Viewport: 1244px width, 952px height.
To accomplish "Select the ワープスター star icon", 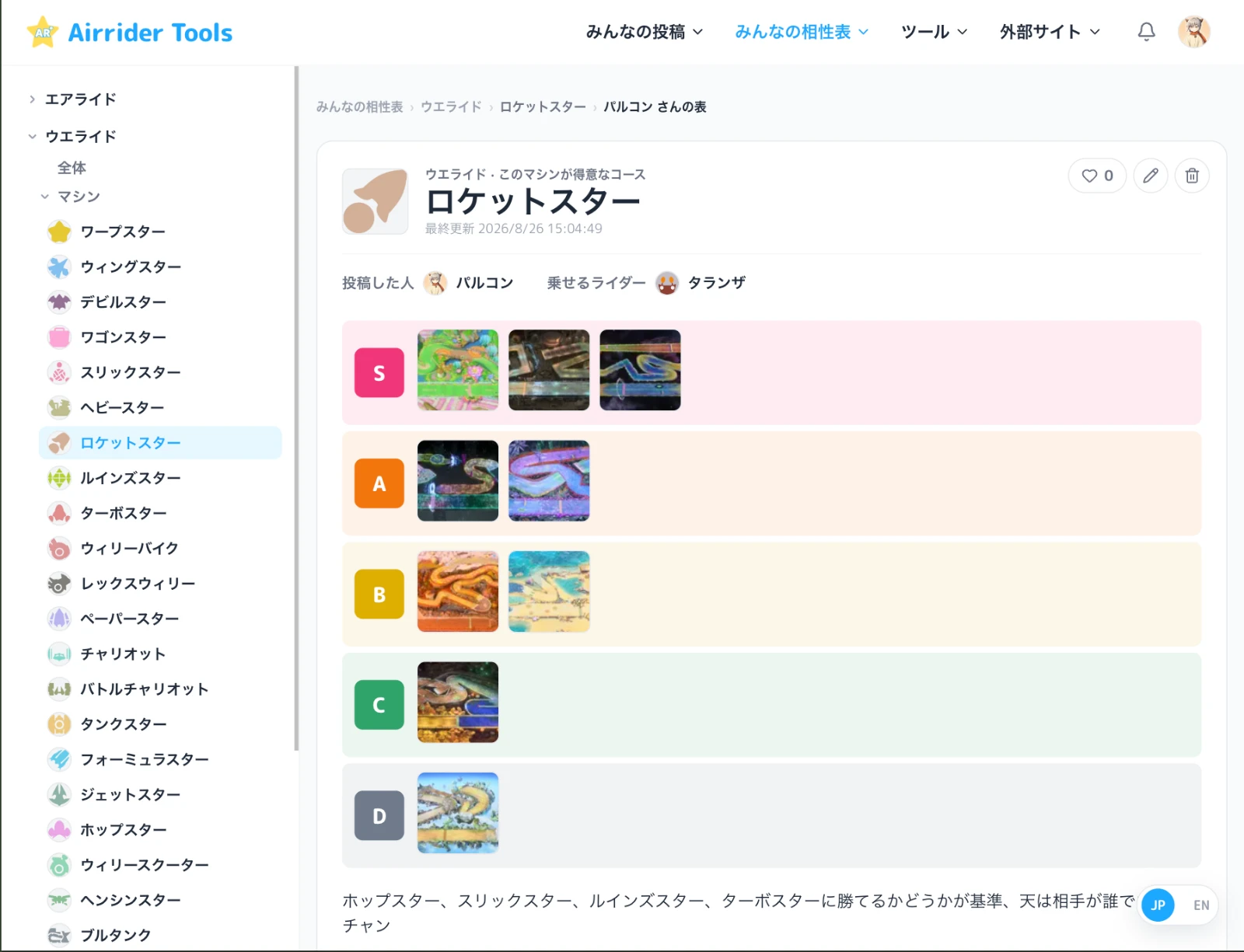I will 59,232.
